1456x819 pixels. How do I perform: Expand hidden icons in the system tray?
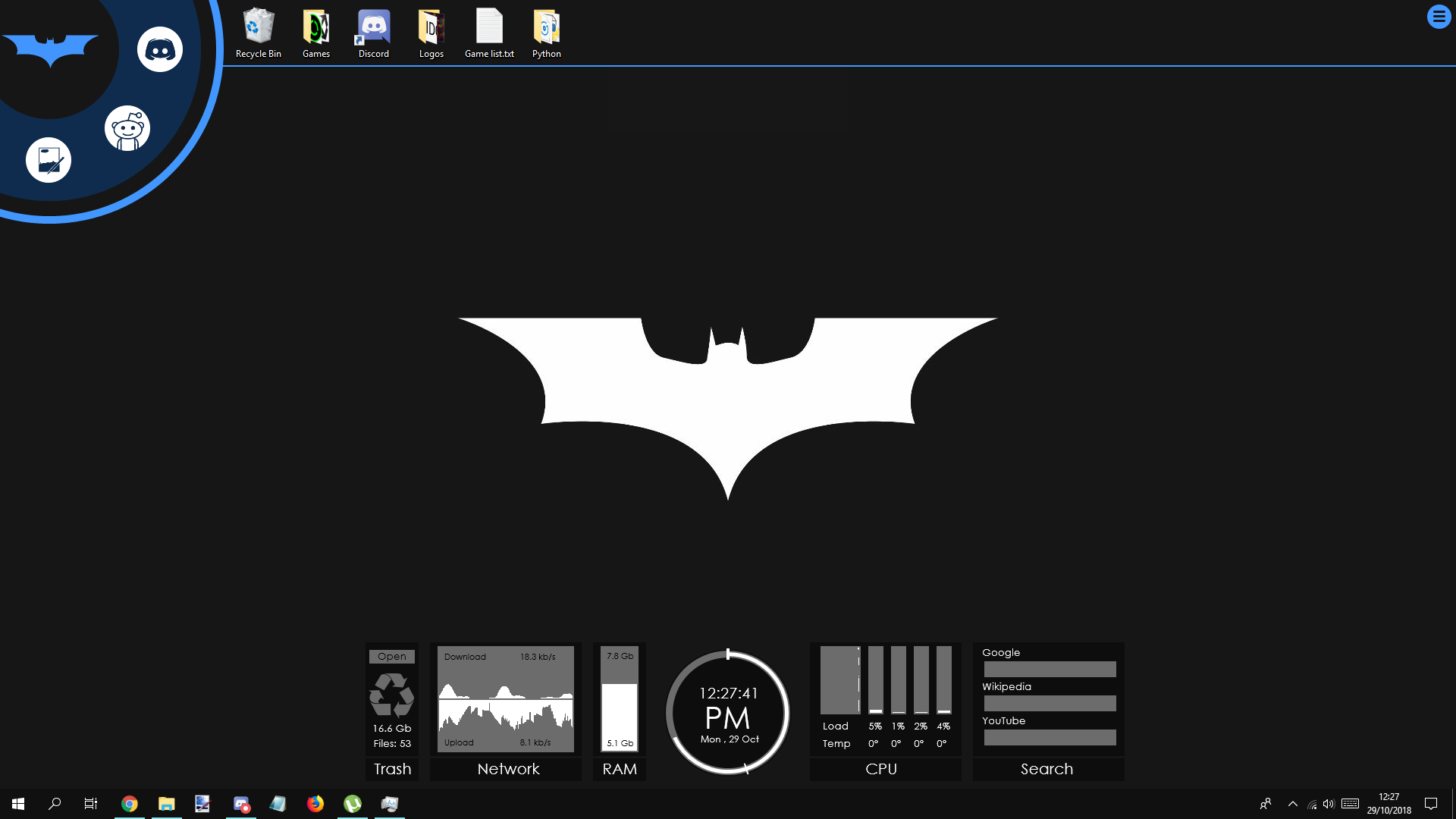click(x=1293, y=805)
